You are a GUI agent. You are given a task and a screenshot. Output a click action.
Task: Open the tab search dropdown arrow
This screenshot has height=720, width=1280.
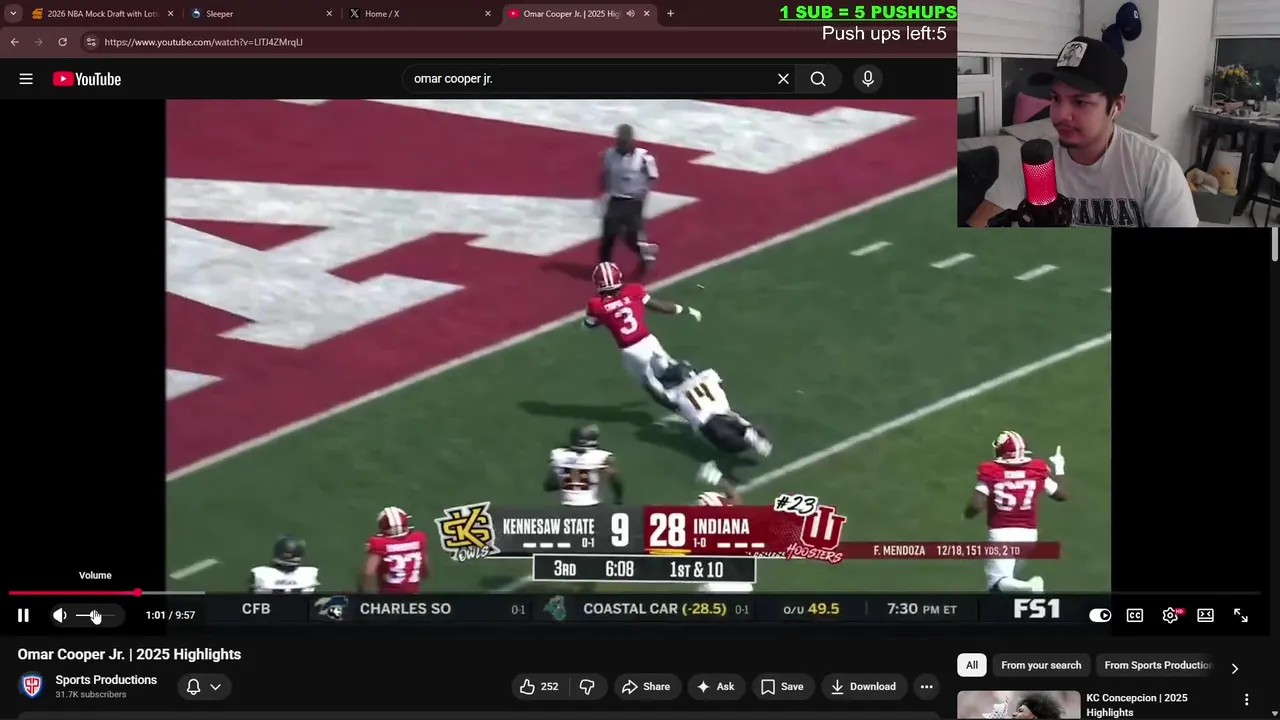pyautogui.click(x=13, y=14)
